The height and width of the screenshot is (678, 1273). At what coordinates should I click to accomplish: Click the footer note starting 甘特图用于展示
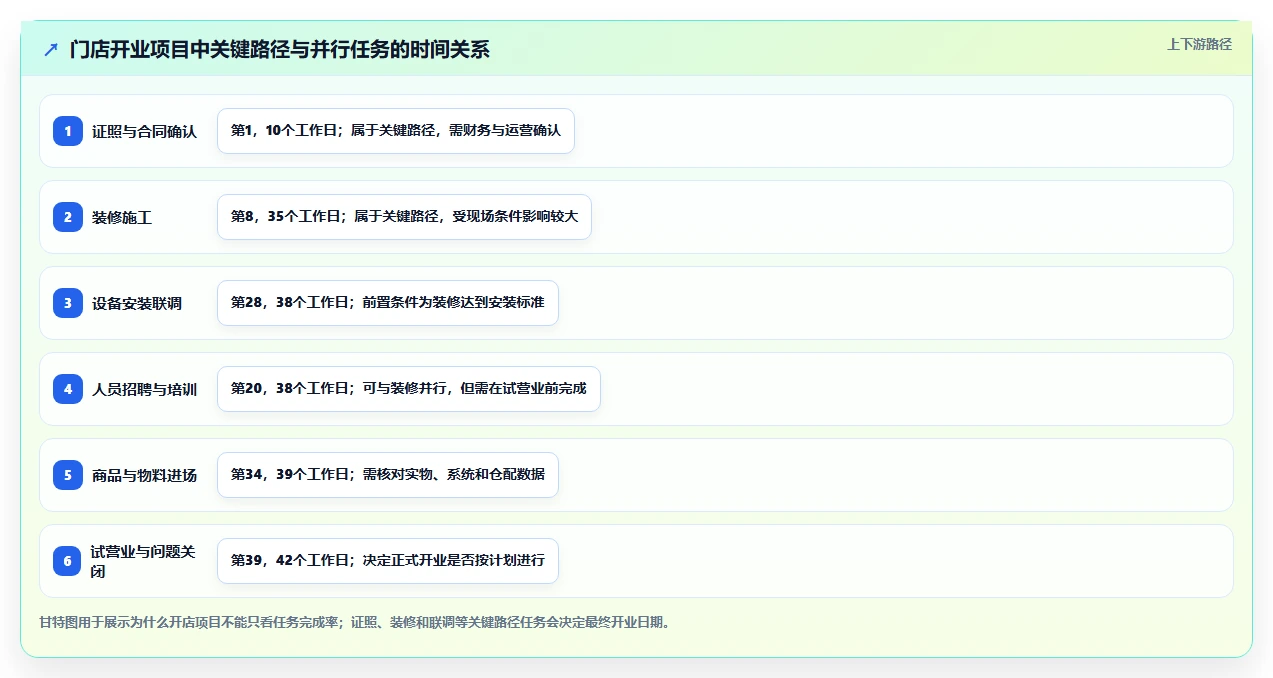coord(354,622)
